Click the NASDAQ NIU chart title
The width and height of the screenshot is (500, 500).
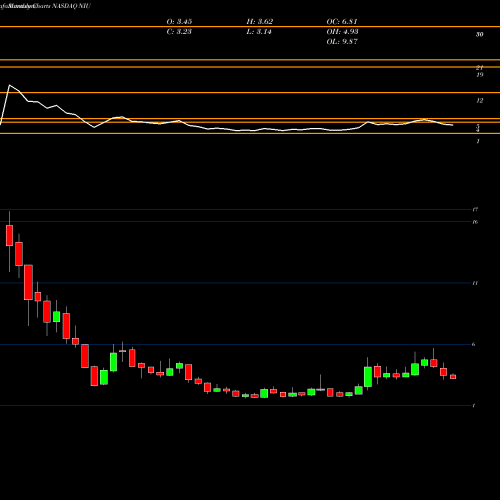click(x=70, y=6)
